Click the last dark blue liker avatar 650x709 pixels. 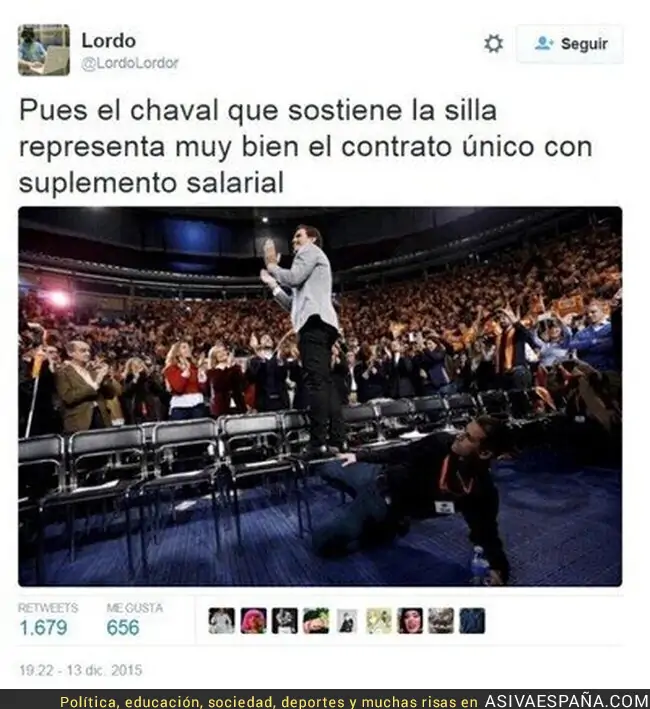472,620
